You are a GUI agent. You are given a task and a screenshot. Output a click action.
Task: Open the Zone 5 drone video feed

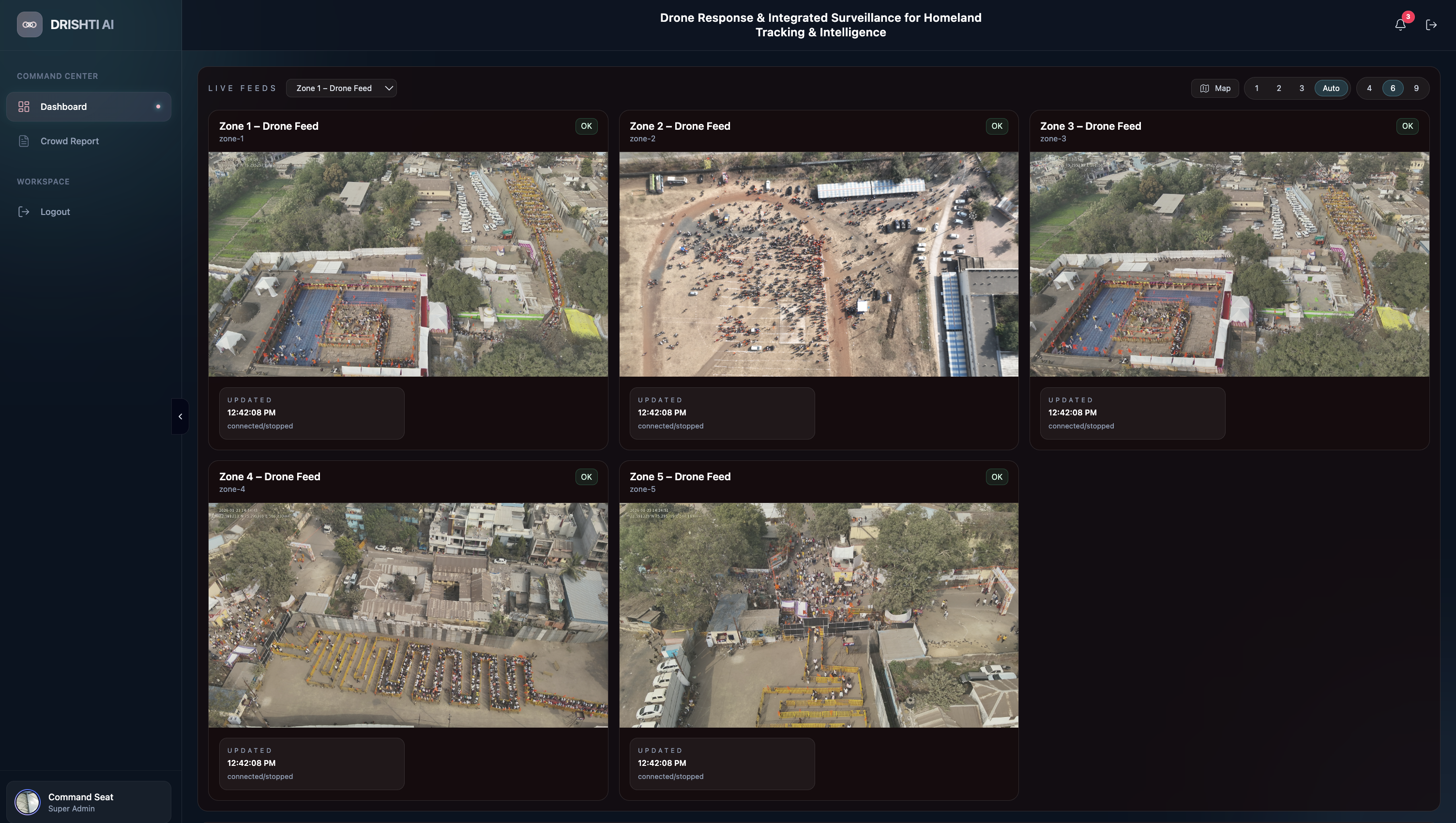(x=819, y=615)
